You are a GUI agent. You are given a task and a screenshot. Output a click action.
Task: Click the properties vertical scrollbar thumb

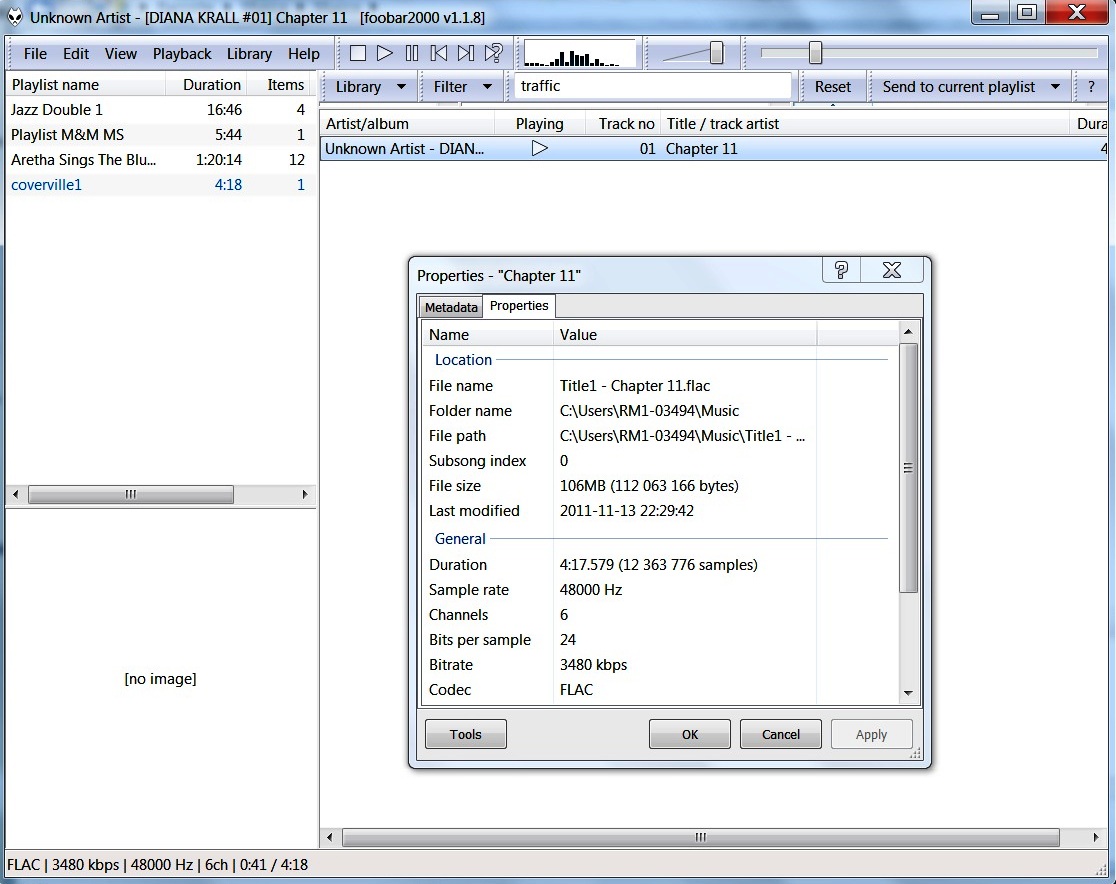pos(908,468)
